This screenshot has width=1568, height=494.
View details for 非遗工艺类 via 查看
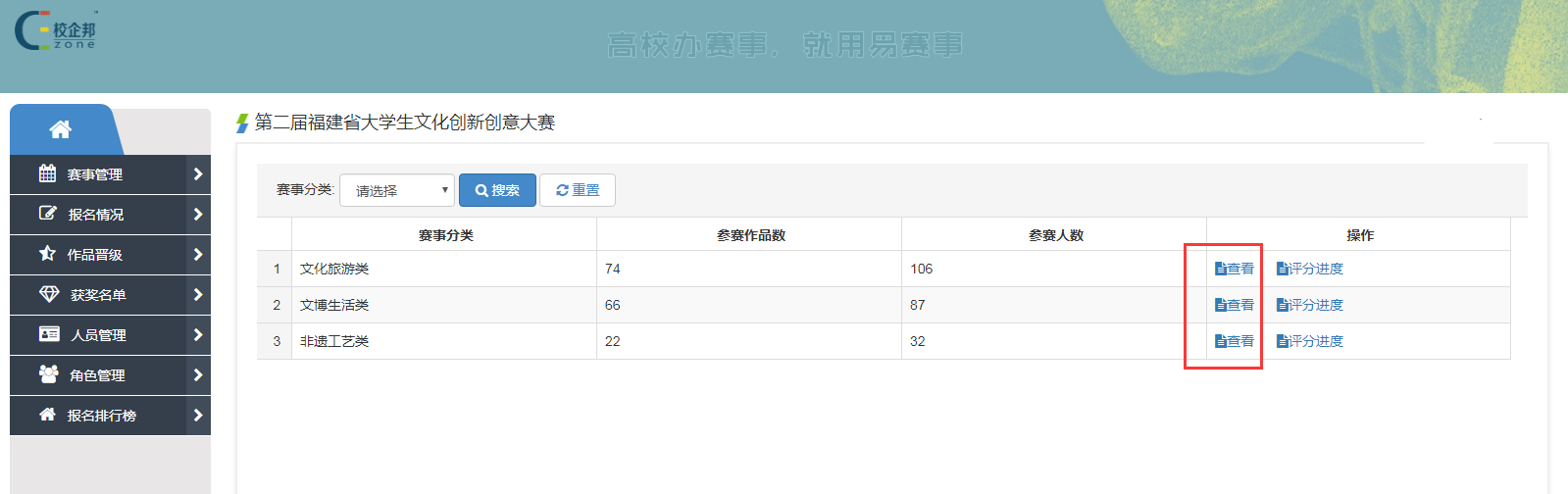[1235, 341]
